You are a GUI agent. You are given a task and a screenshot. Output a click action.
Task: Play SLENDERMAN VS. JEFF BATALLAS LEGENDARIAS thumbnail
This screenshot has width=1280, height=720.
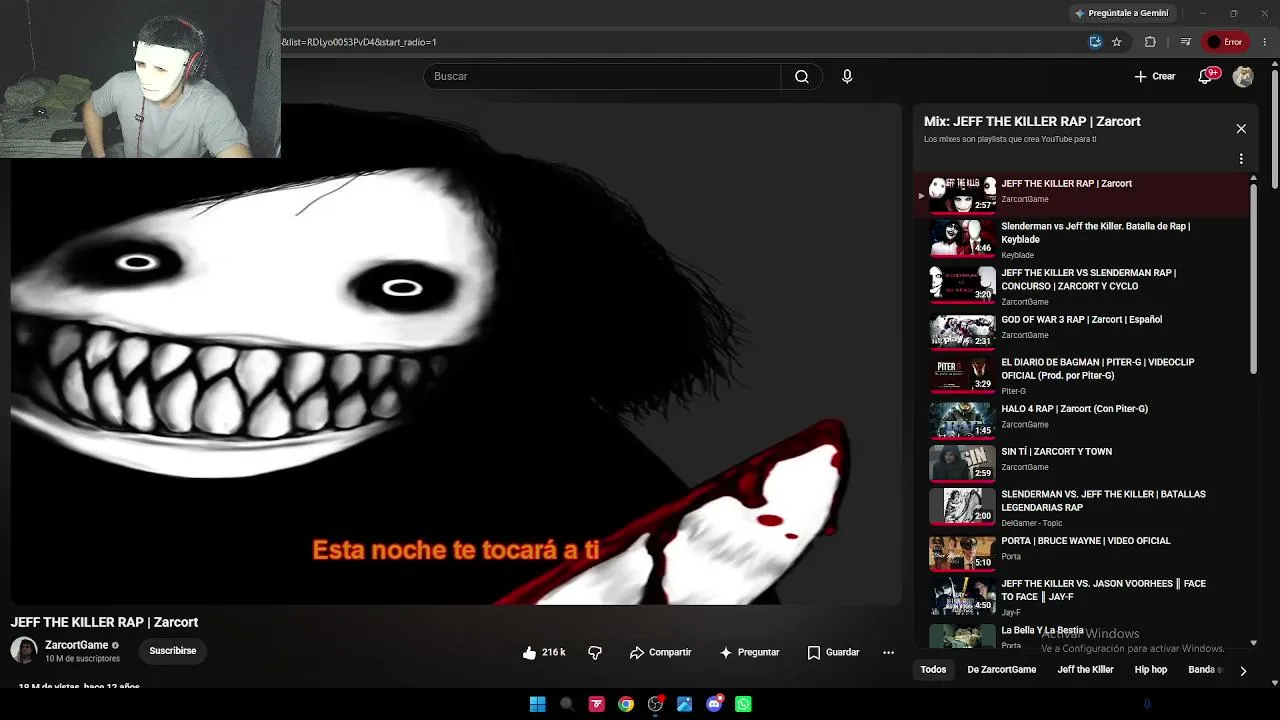click(x=962, y=506)
